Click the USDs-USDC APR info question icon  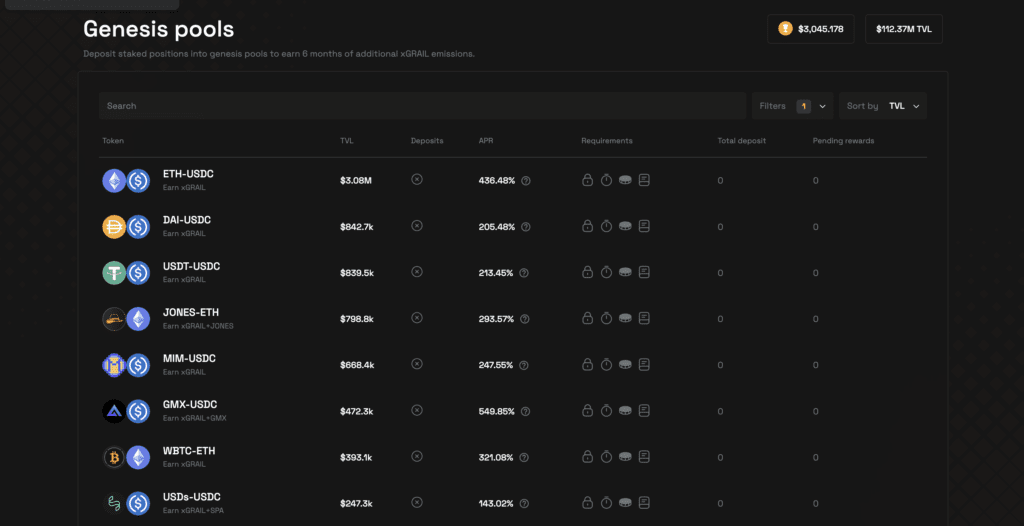[x=524, y=503]
